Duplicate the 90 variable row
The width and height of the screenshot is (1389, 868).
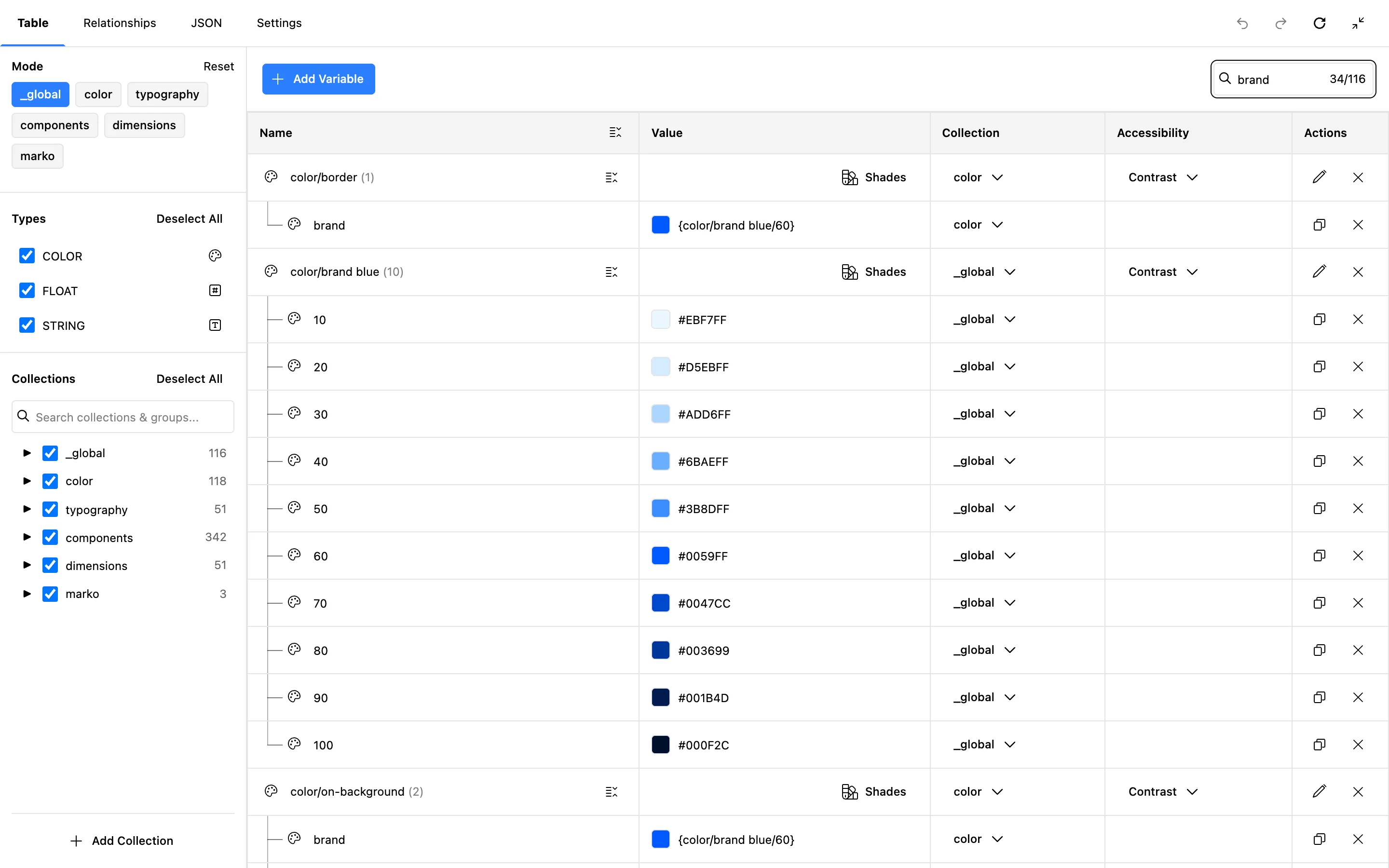pos(1319,697)
